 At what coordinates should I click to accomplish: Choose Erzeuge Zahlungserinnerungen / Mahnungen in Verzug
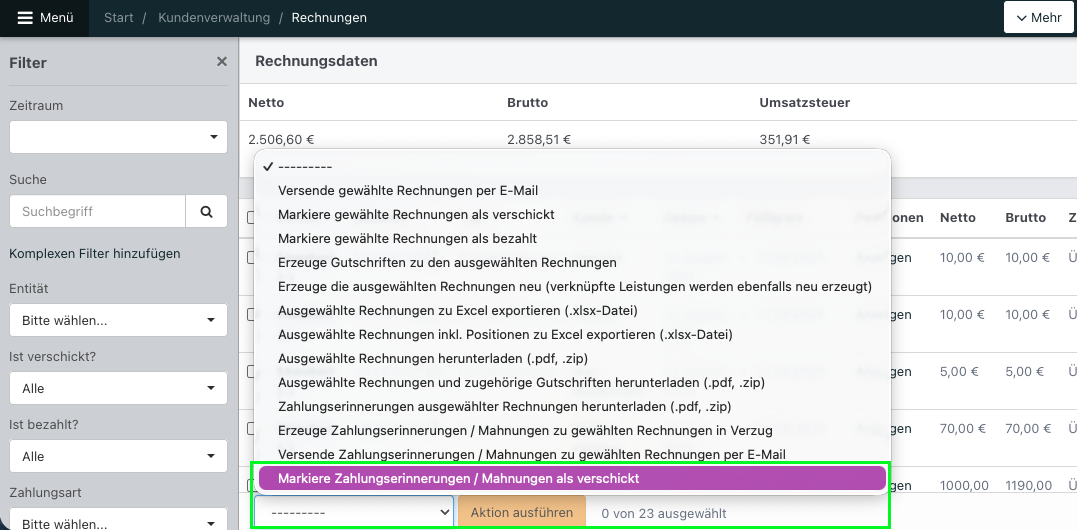click(572, 430)
